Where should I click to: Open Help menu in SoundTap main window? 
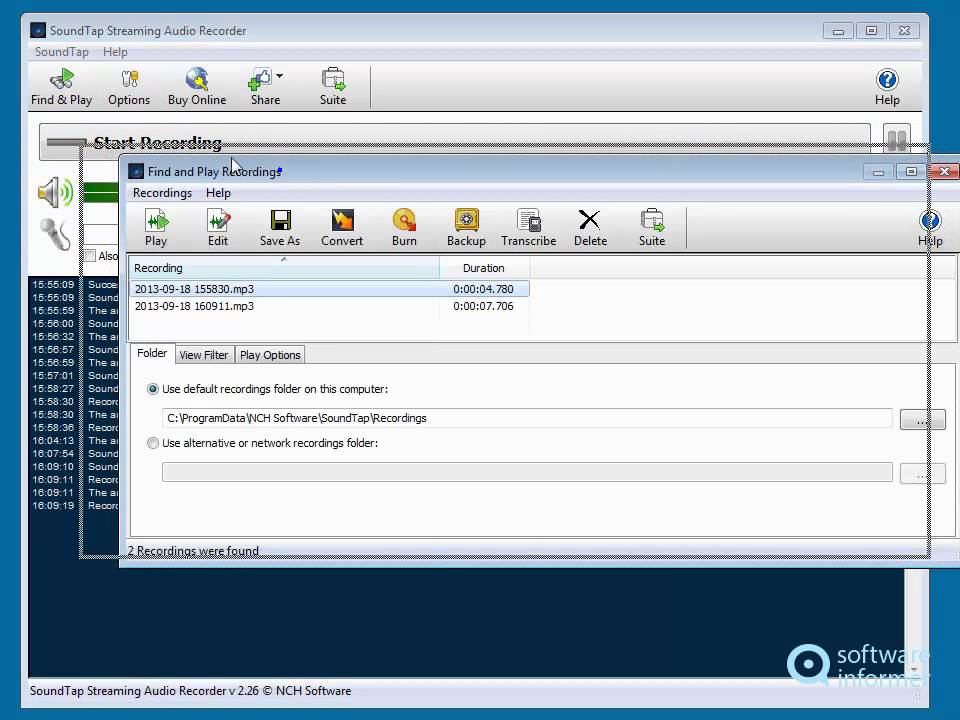pos(115,52)
